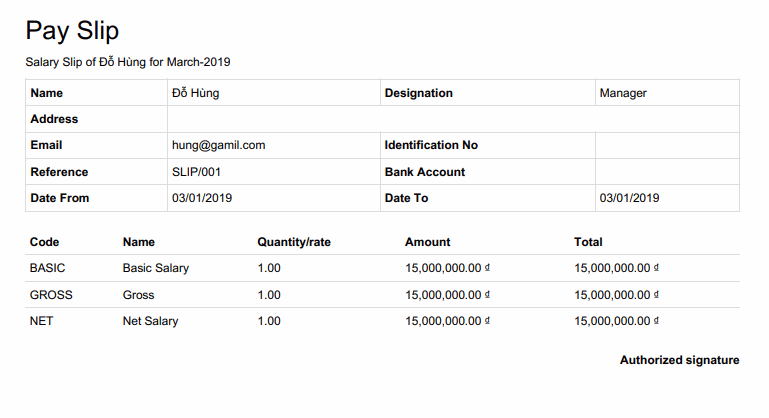Click the empty Address field cell
Viewport: 769px width, 418px height.
(x=453, y=119)
